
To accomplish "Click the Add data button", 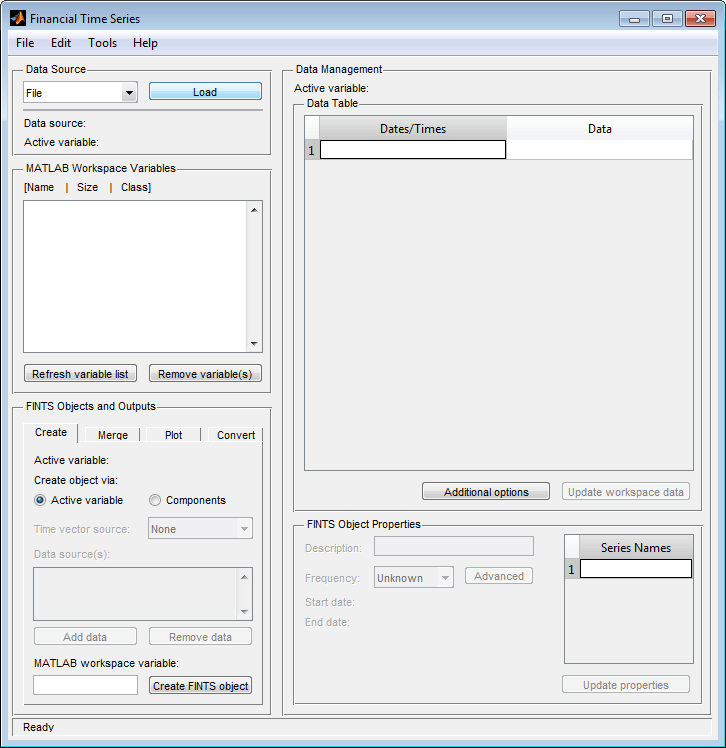I will pyautogui.click(x=85, y=636).
